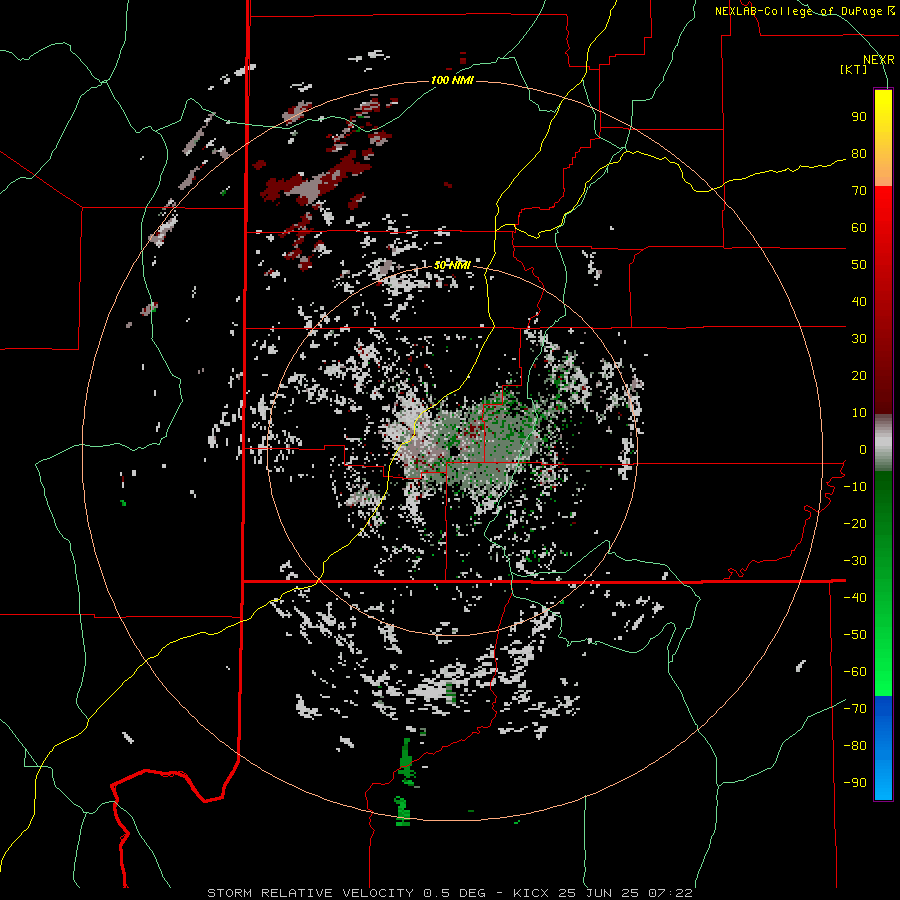
Task: Click the positive 40 knots scale value
Action: tap(859, 302)
